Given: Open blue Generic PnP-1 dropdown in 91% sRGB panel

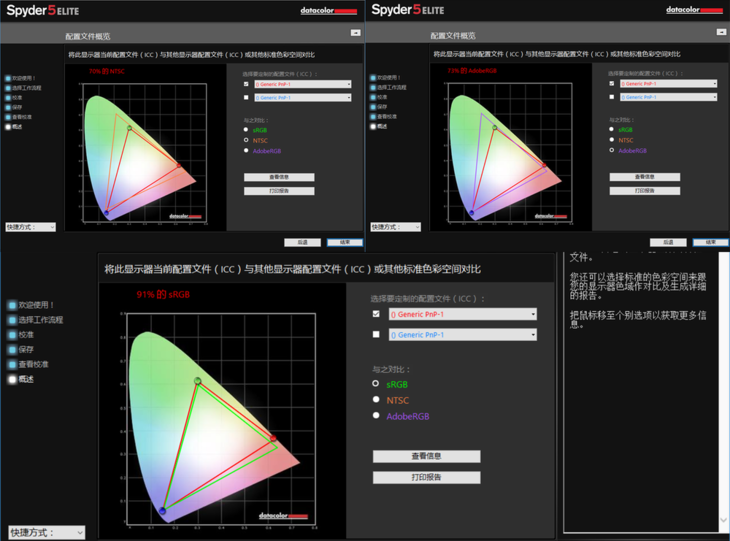Looking at the screenshot, I should [462, 335].
